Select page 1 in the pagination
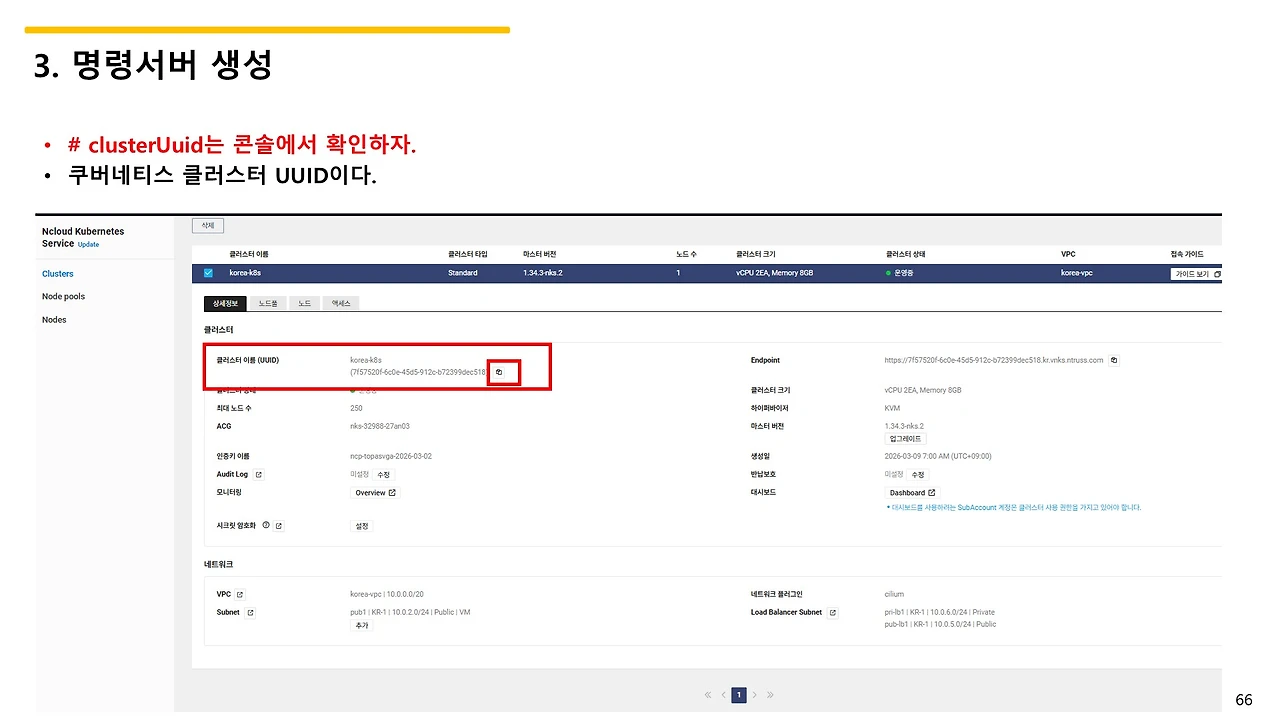Image resolution: width=1280 pixels, height=720 pixels. (x=739, y=695)
